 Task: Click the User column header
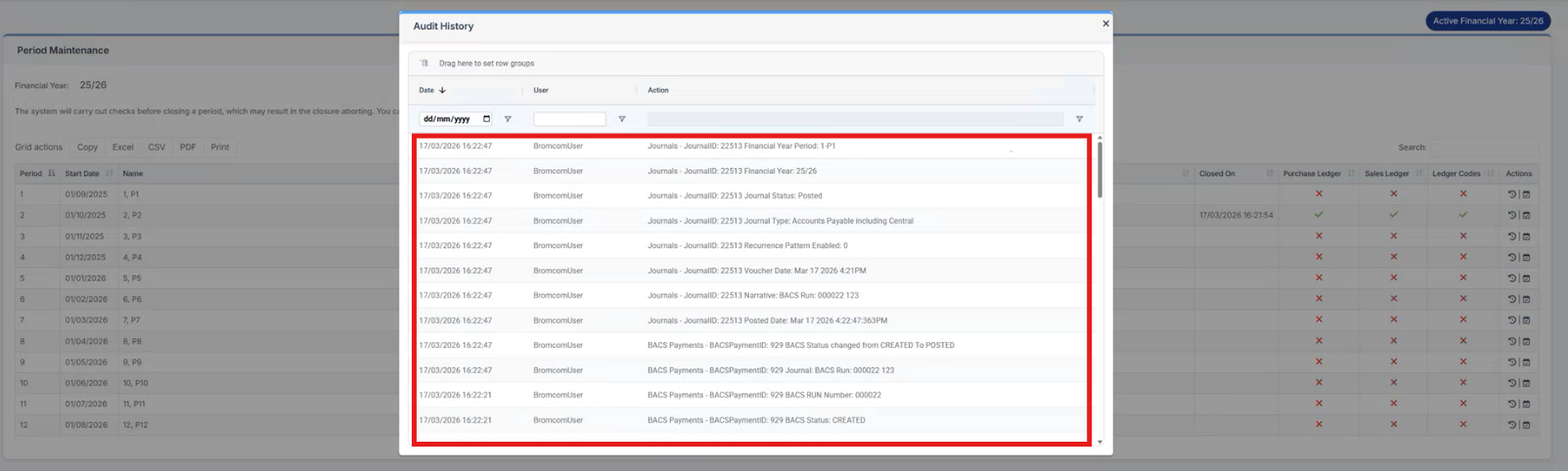(541, 90)
